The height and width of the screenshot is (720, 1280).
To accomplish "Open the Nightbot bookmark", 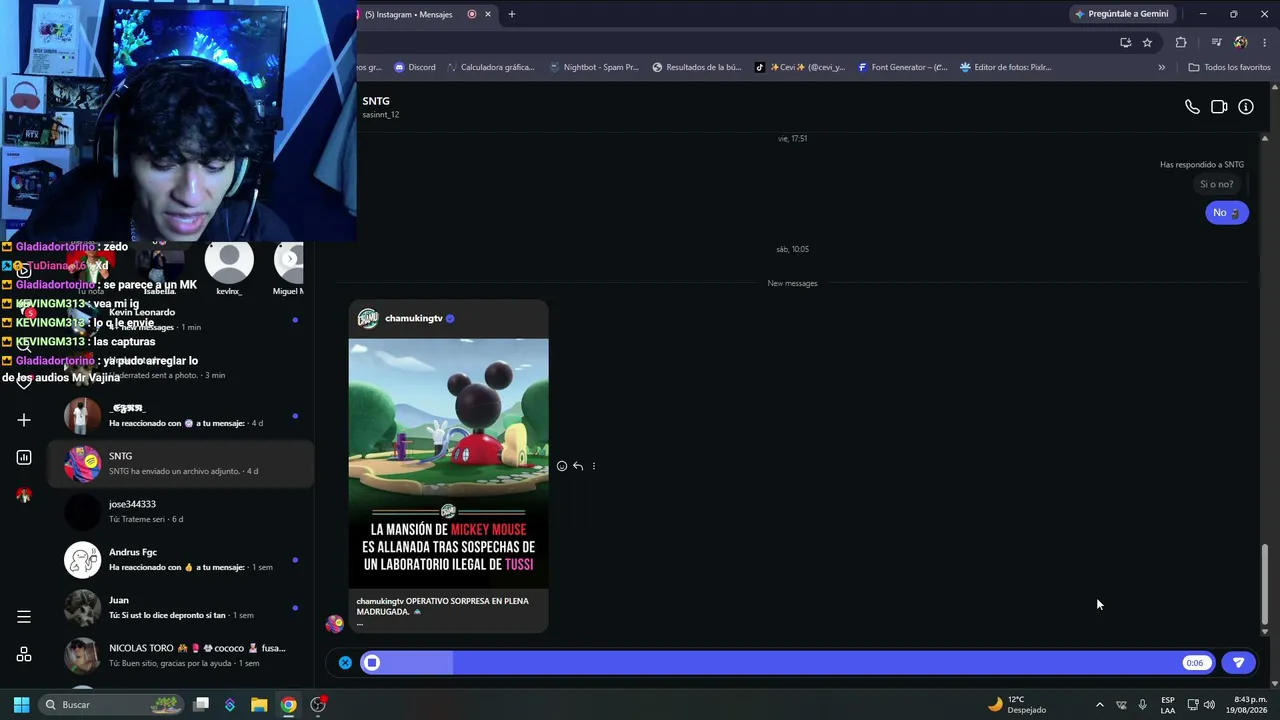I will 594,67.
